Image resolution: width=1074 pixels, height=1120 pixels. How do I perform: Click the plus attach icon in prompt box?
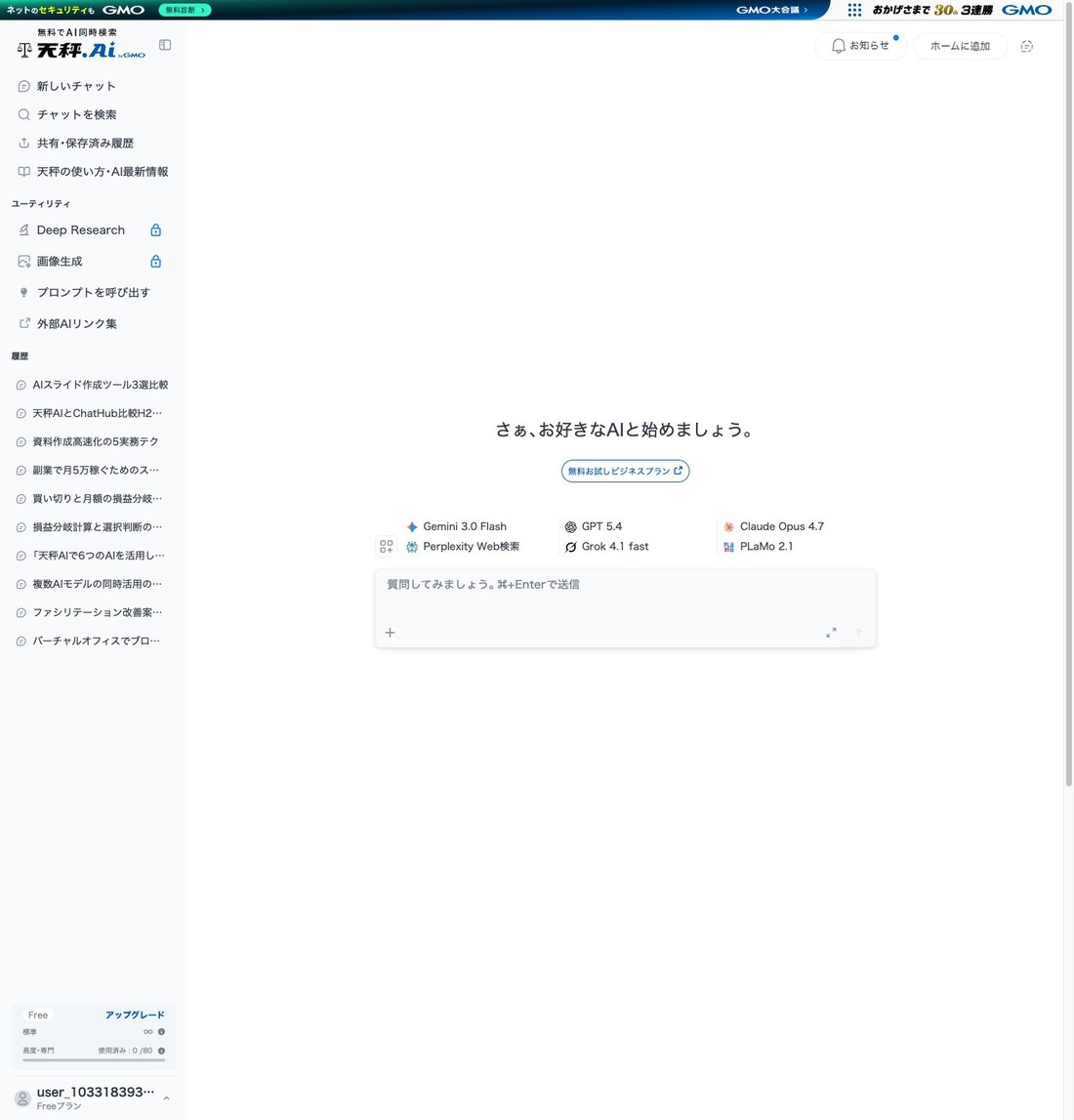tap(390, 633)
